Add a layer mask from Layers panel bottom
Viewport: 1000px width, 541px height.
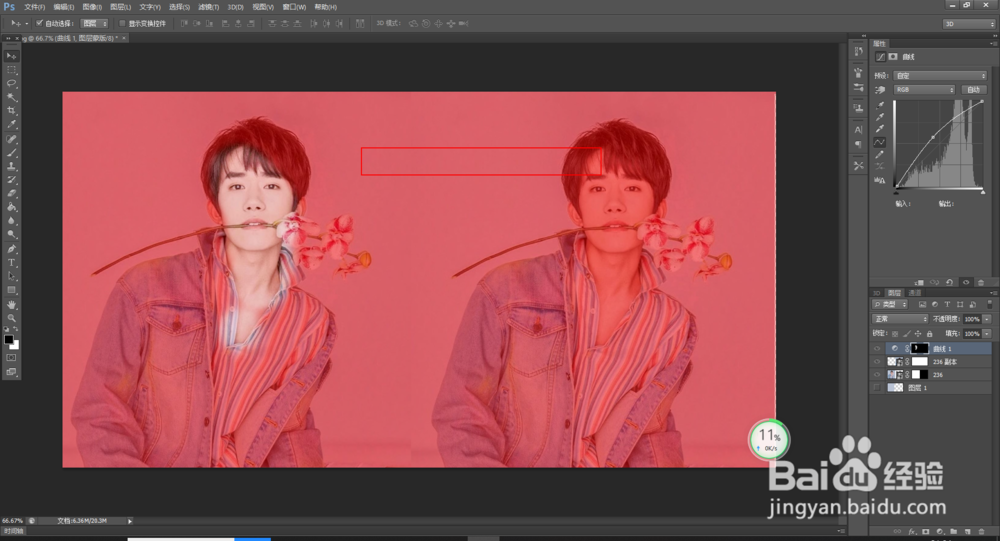point(926,531)
